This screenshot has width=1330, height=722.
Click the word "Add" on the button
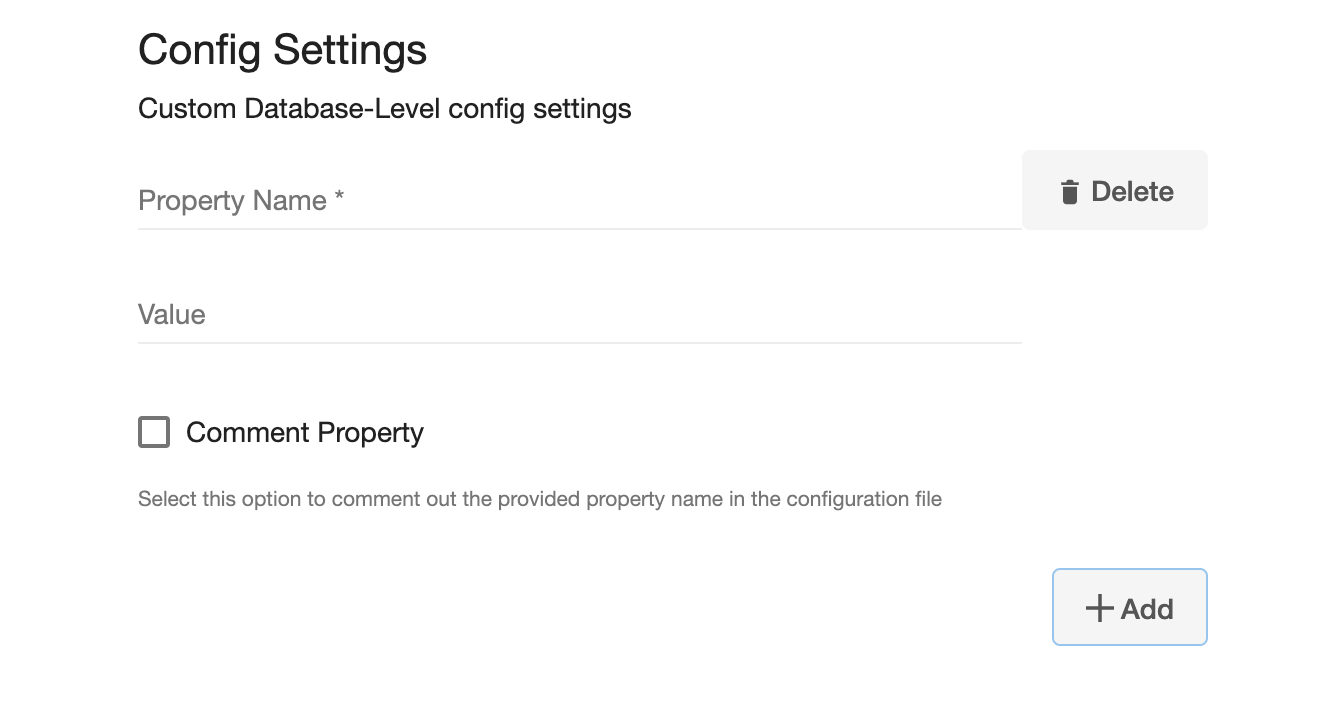pyautogui.click(x=1147, y=609)
